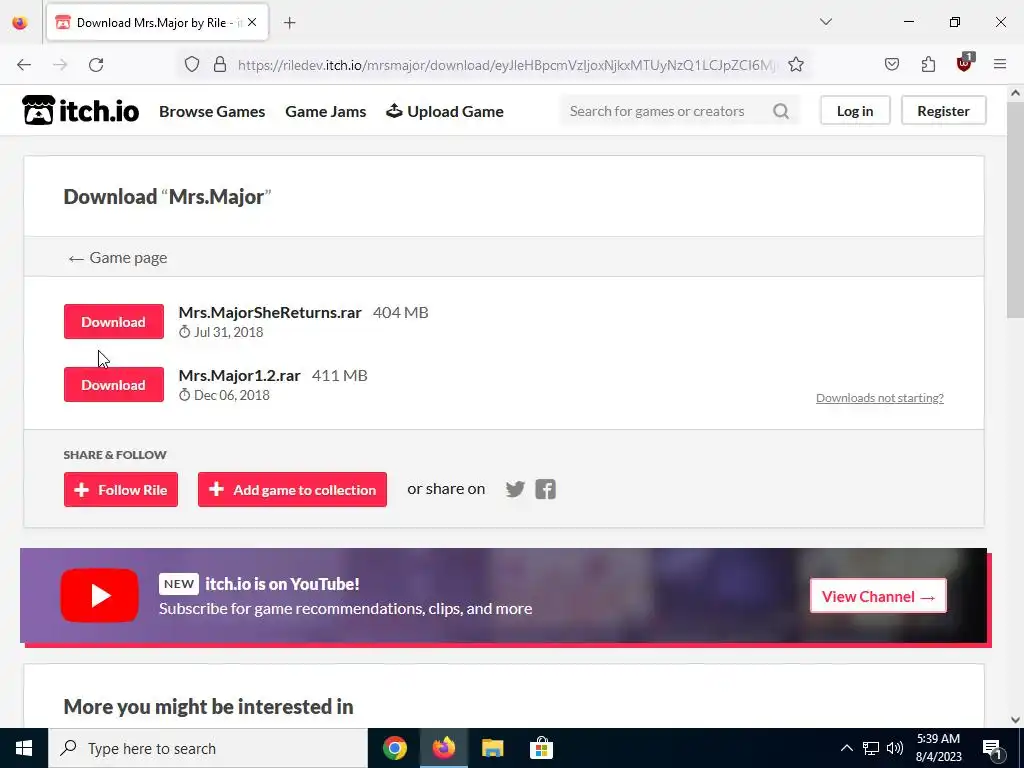This screenshot has height=768, width=1024.
Task: Click the Windows taskbar search box
Action: (x=208, y=748)
